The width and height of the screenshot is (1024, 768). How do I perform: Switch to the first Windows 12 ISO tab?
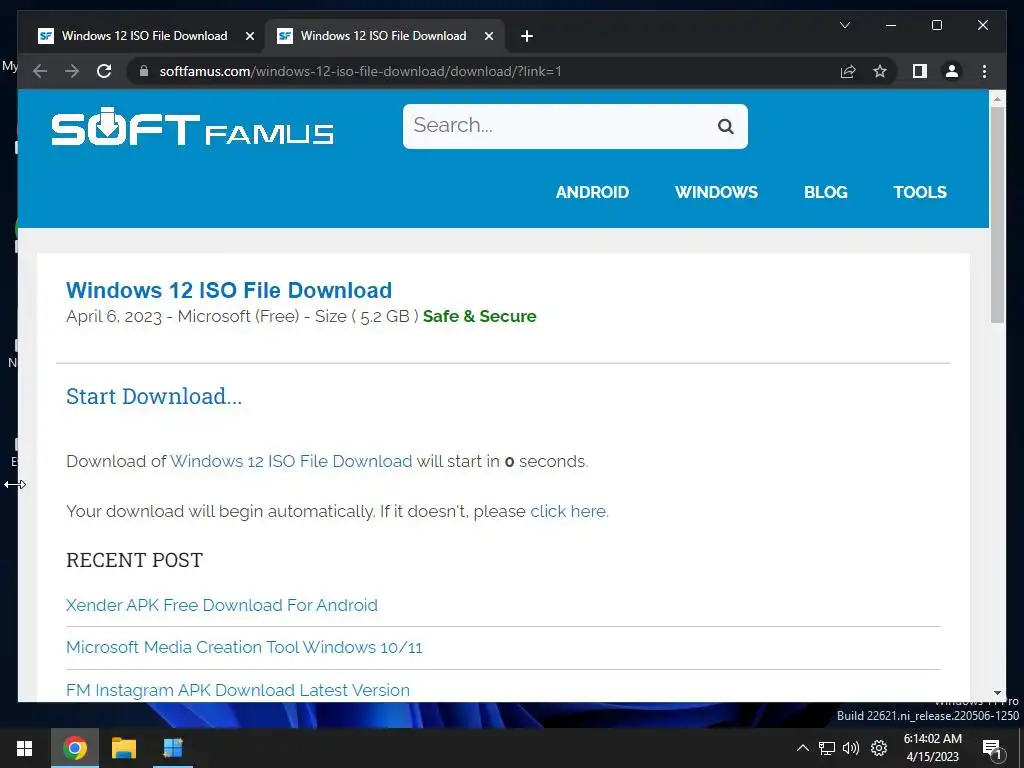[x=142, y=36]
